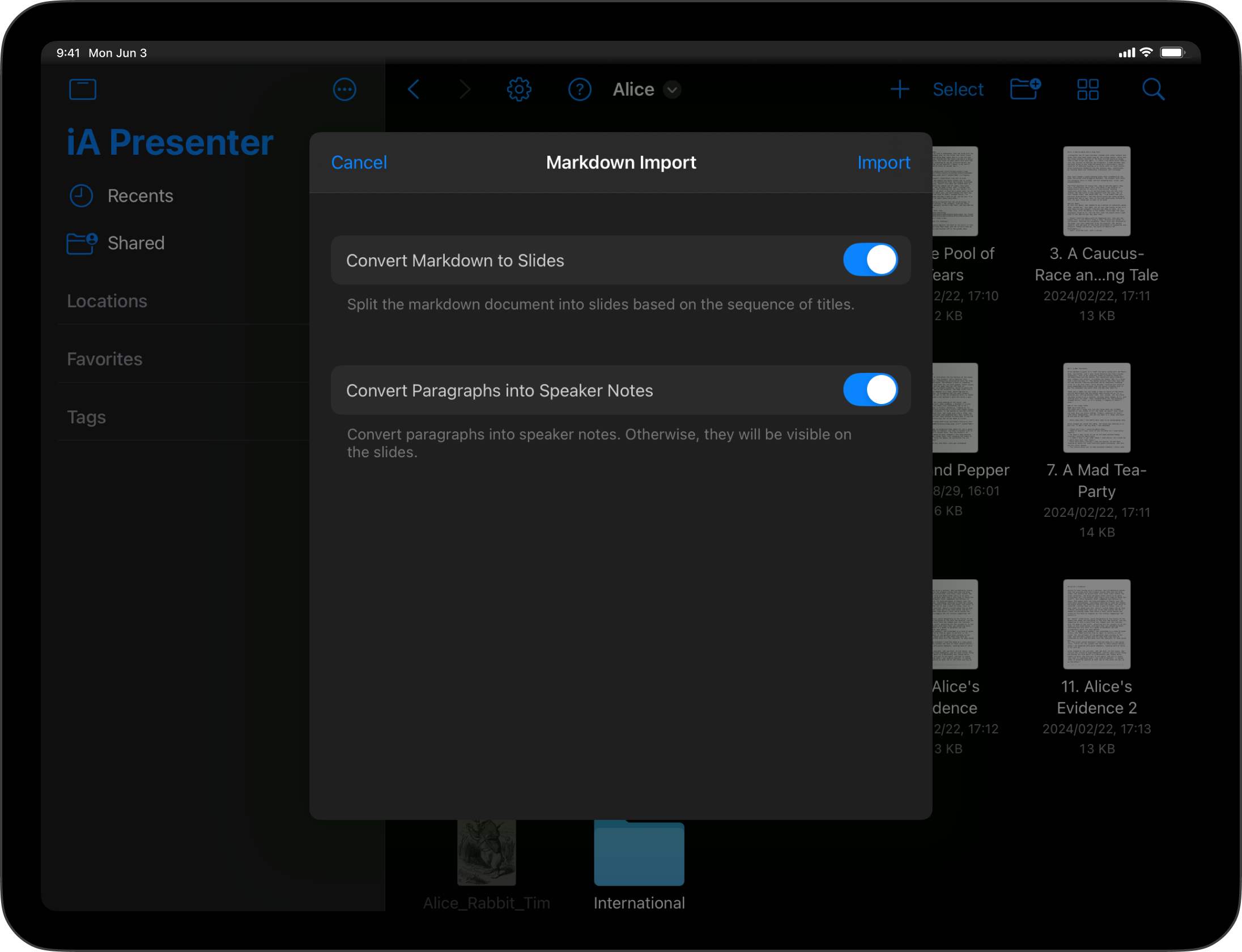1242x952 pixels.
Task: Toggle Convert Paragraphs into Speaker Notes switch
Action: pyautogui.click(x=870, y=390)
